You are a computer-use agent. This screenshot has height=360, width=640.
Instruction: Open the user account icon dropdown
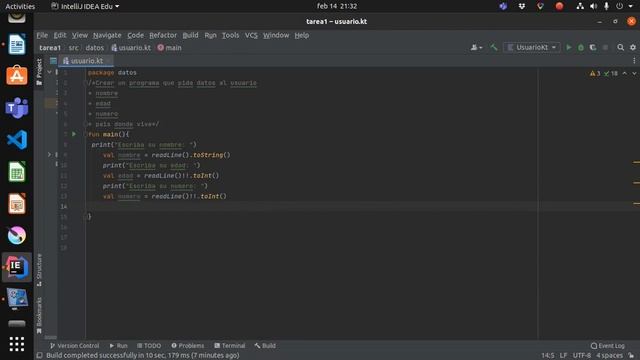pyautogui.click(x=476, y=48)
